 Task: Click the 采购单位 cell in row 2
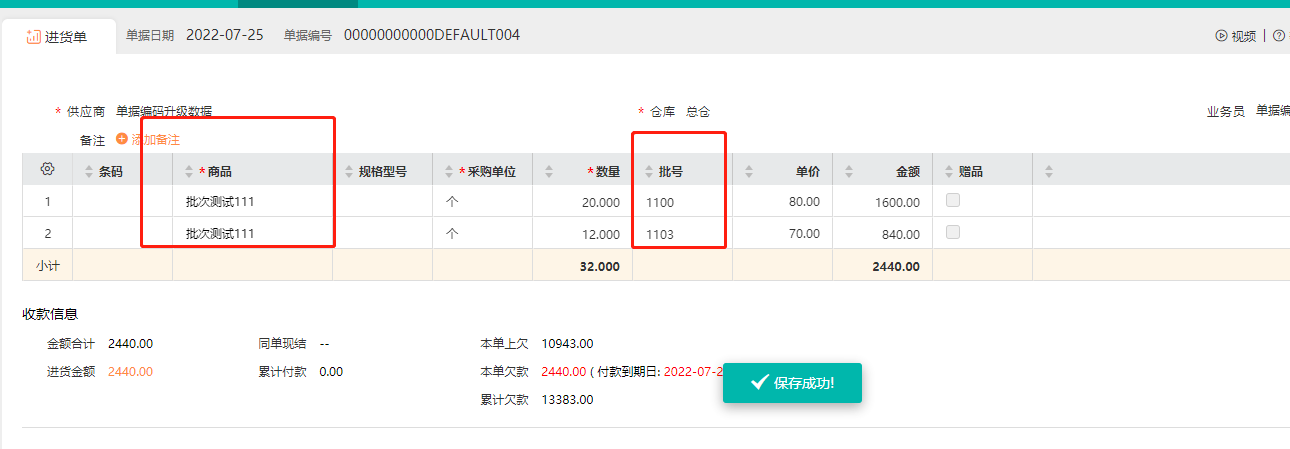[x=482, y=234]
